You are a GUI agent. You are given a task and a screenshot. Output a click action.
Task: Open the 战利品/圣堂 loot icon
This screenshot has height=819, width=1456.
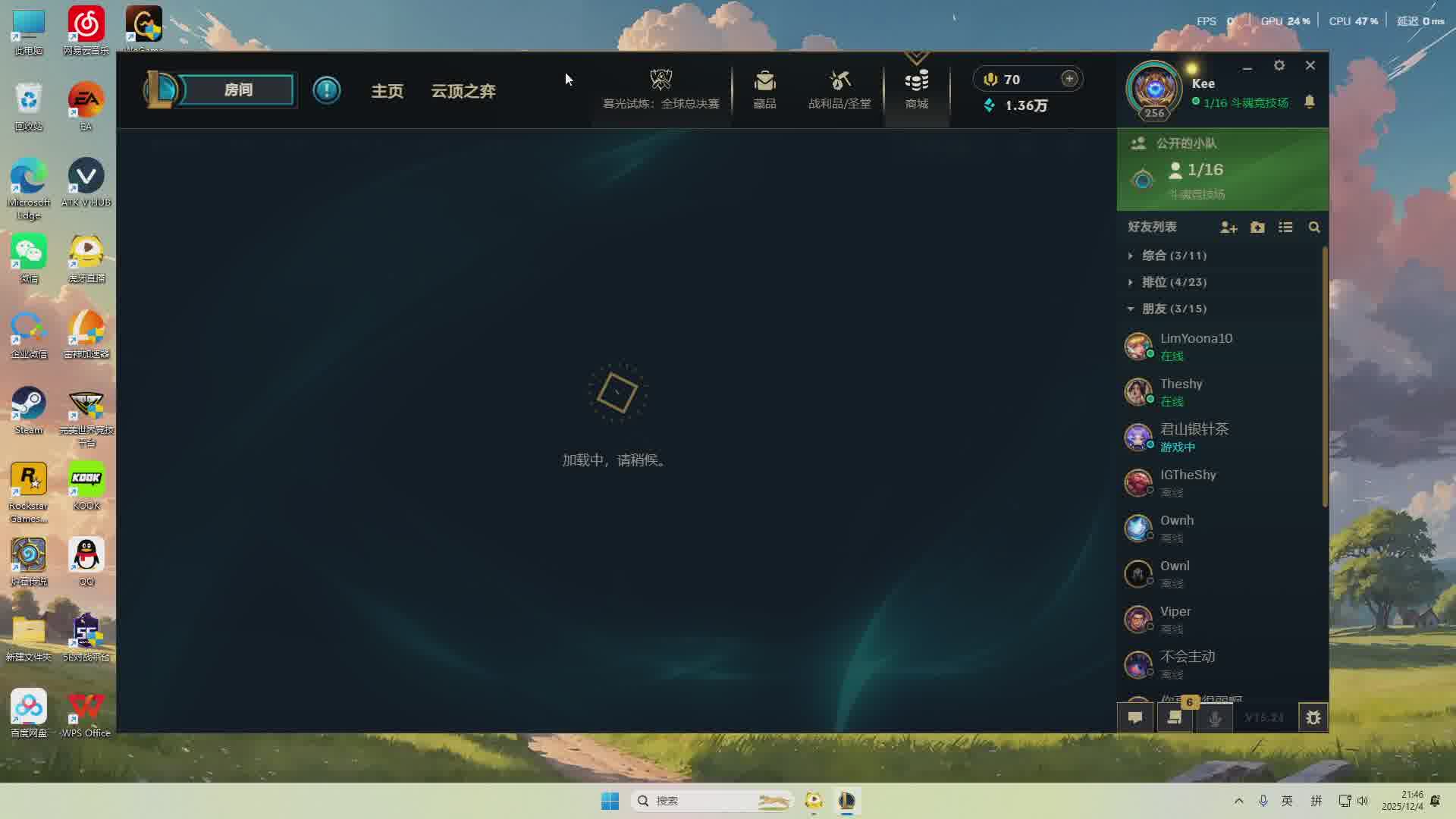(x=840, y=87)
